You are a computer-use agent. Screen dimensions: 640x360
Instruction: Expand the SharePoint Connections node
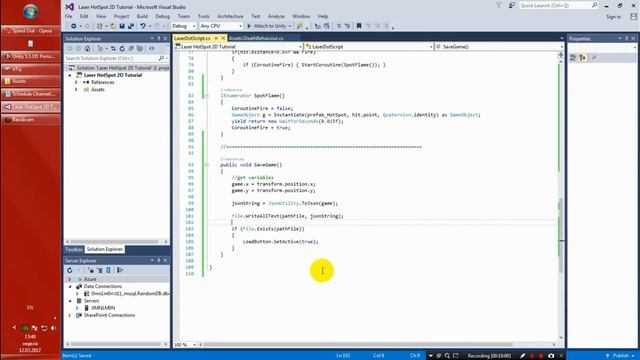tap(70, 315)
